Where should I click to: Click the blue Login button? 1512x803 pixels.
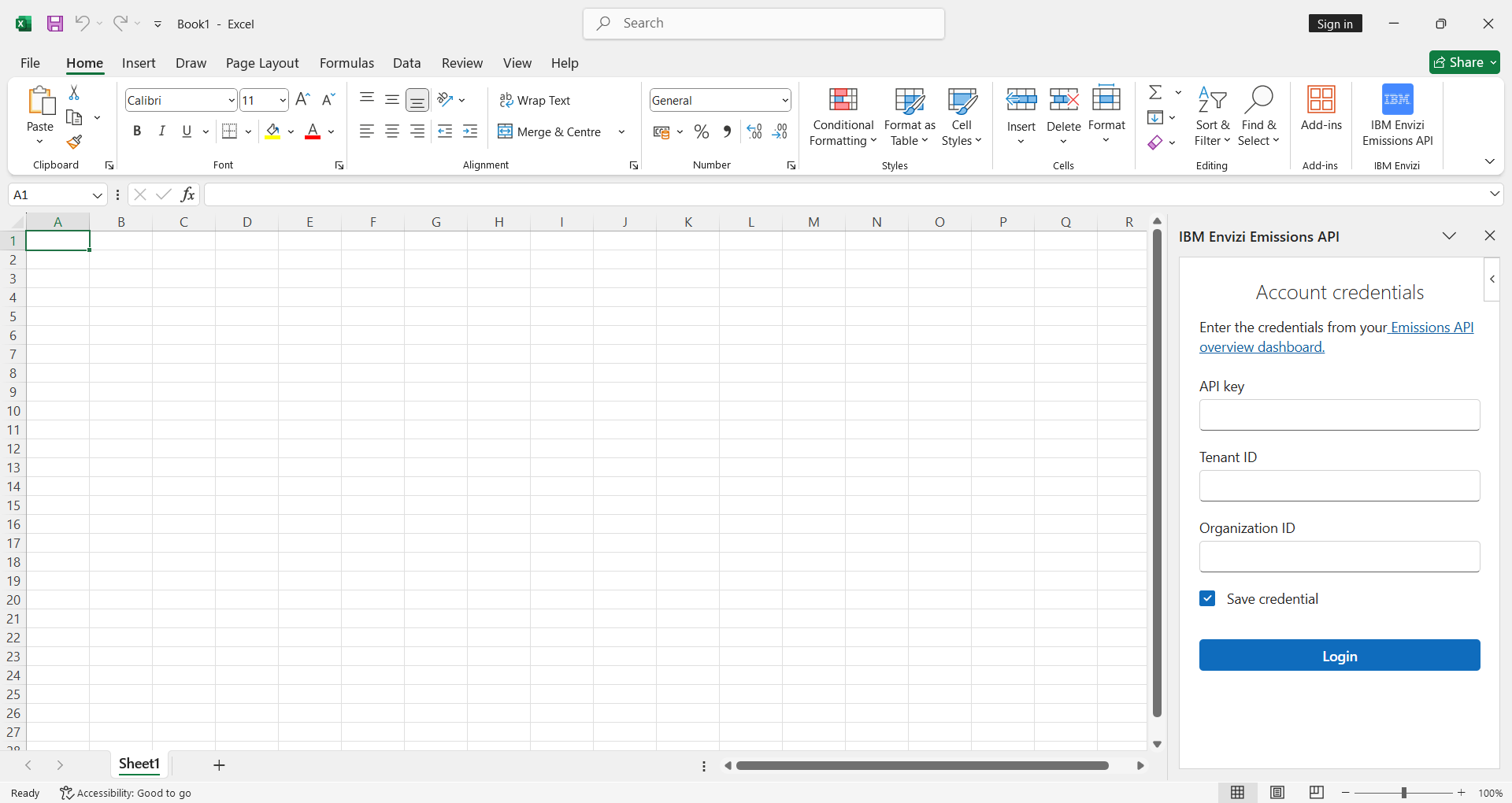(1339, 655)
